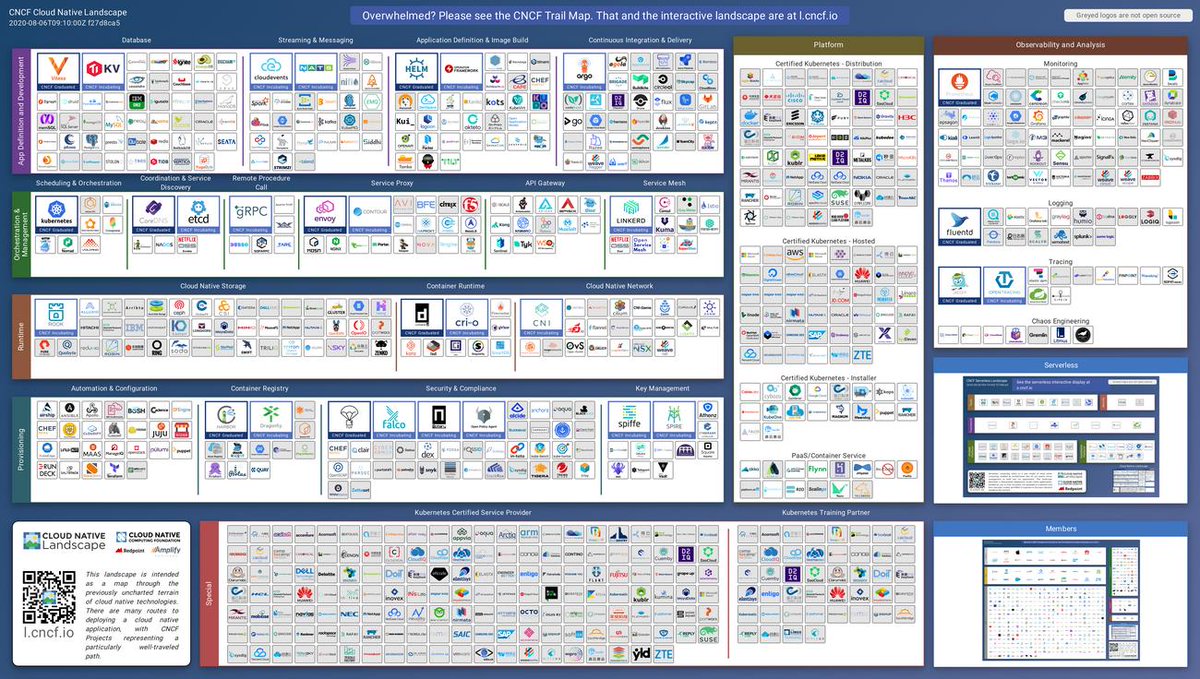Select Kubernetes Certified Service Provider heading
The image size is (1200, 679).
(472, 511)
